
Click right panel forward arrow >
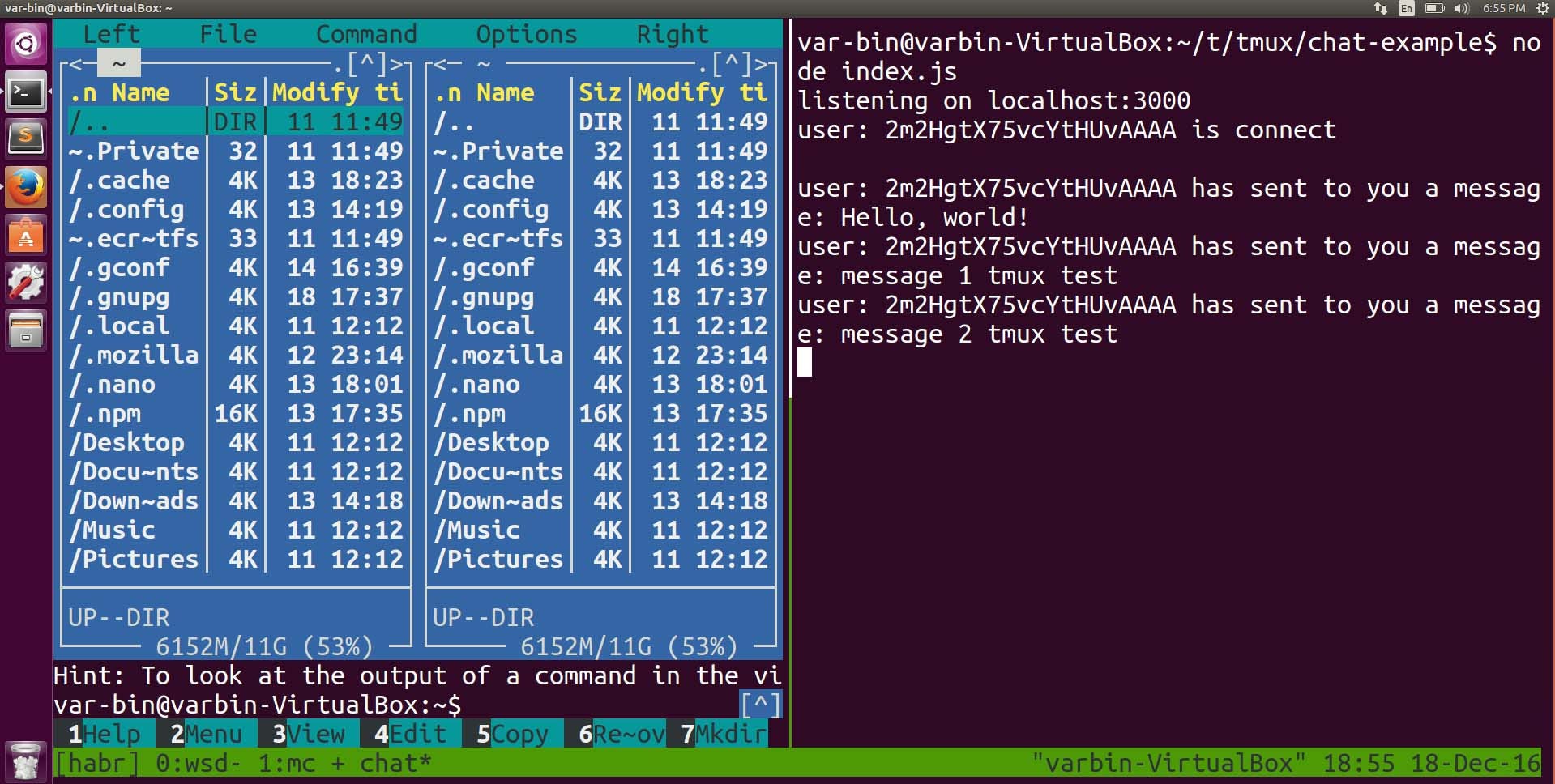point(761,63)
